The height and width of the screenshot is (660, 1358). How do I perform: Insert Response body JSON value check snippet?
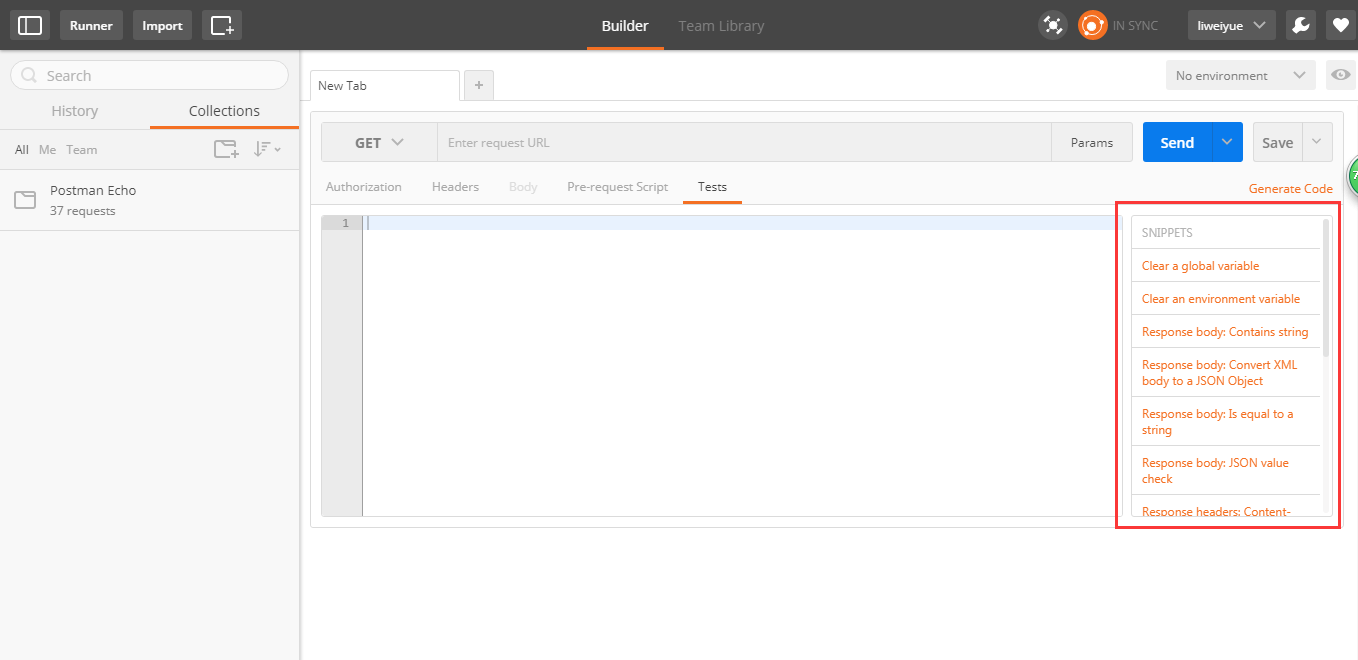coord(1215,471)
